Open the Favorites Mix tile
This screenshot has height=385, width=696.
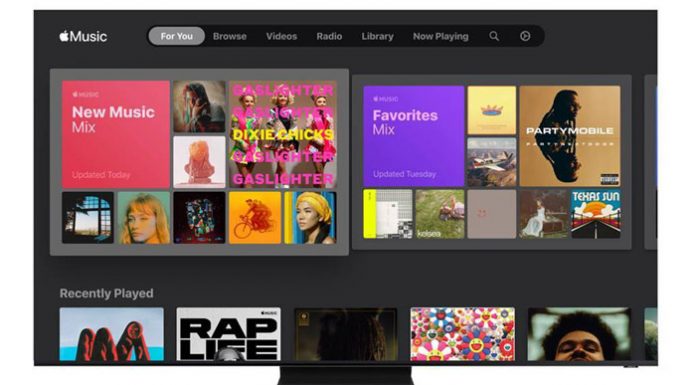[x=414, y=136]
